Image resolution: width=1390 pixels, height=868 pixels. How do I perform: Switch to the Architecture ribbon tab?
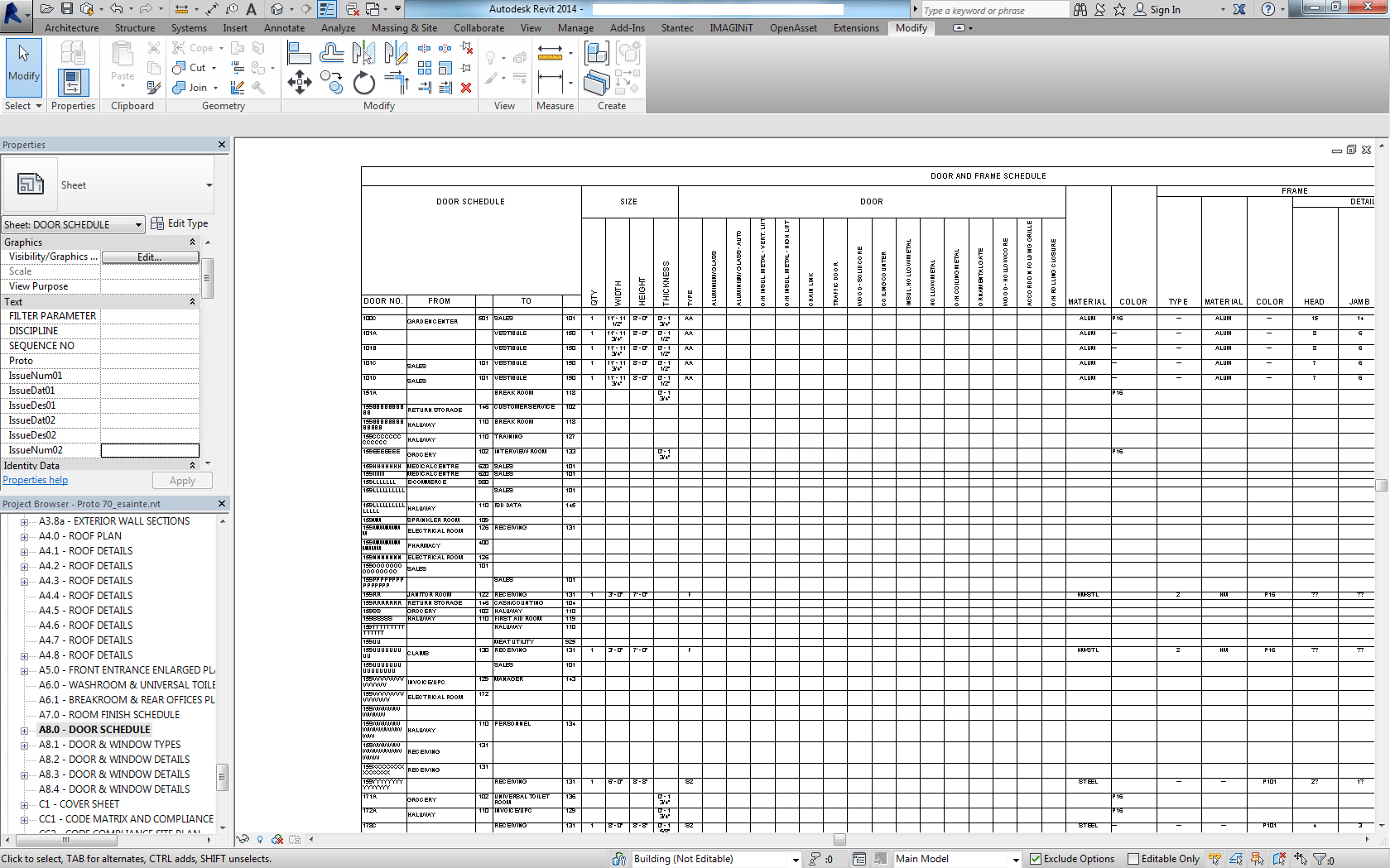click(71, 27)
